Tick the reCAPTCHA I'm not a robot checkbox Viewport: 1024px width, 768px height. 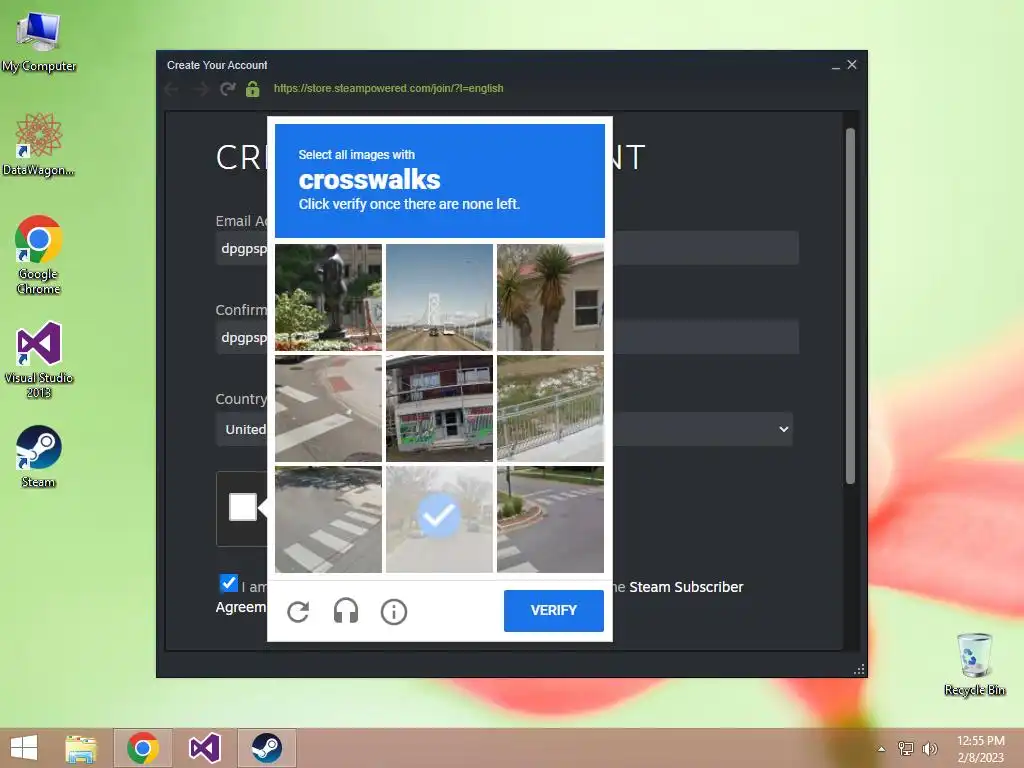[242, 507]
